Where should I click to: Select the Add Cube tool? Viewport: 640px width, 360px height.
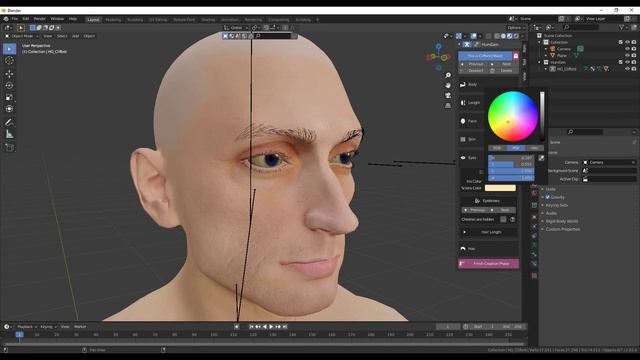click(9, 147)
